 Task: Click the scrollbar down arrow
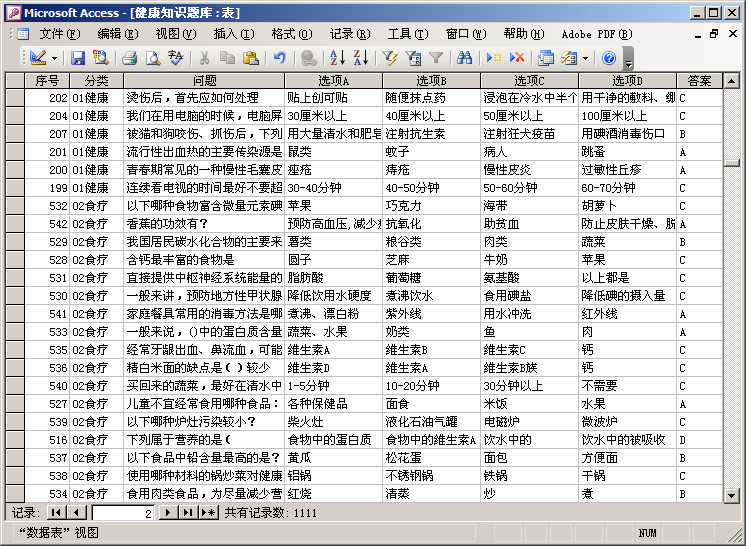[731, 495]
